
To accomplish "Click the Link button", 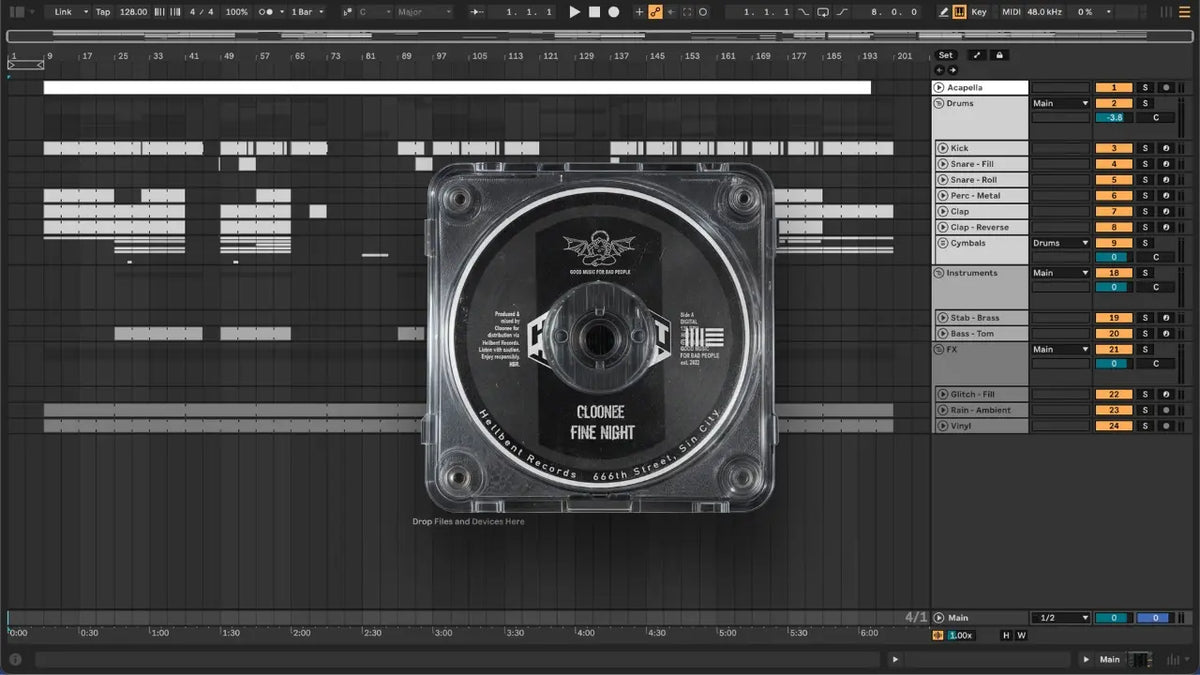I will pyautogui.click(x=68, y=12).
